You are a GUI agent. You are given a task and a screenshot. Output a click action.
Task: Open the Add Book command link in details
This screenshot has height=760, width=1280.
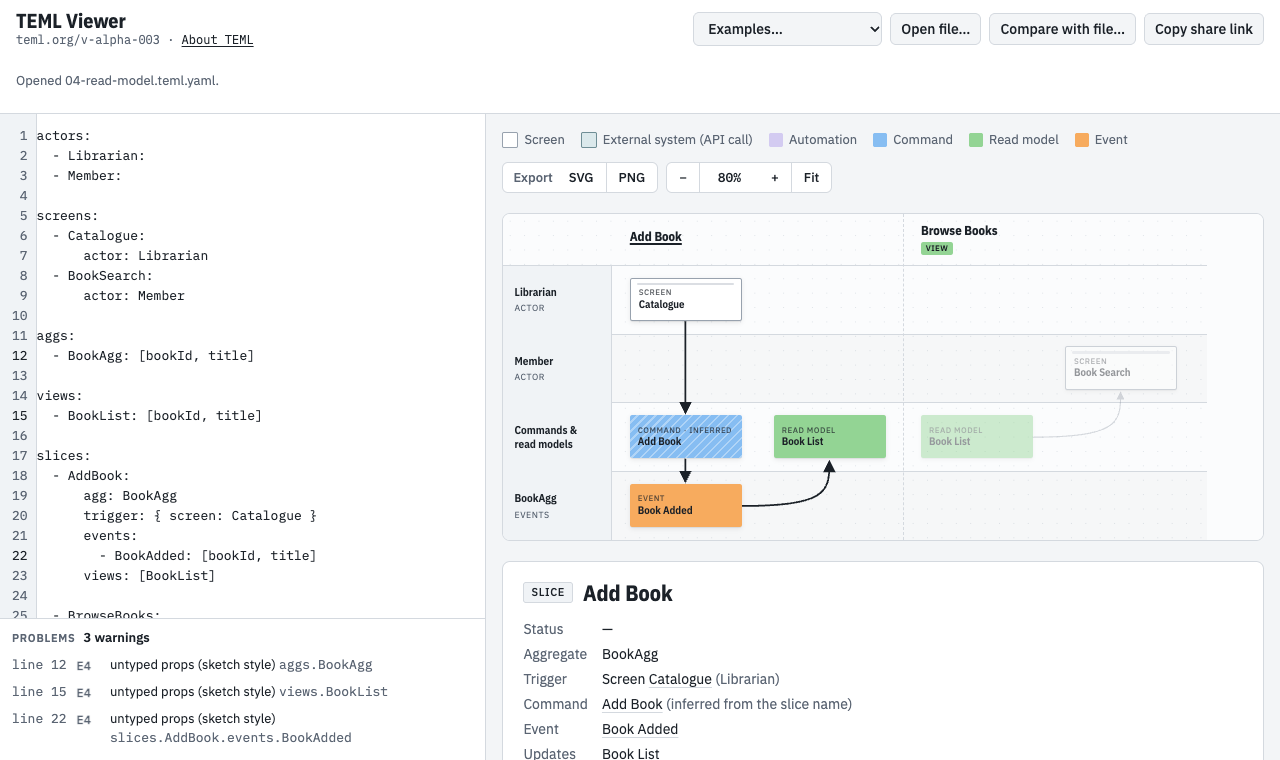[632, 704]
